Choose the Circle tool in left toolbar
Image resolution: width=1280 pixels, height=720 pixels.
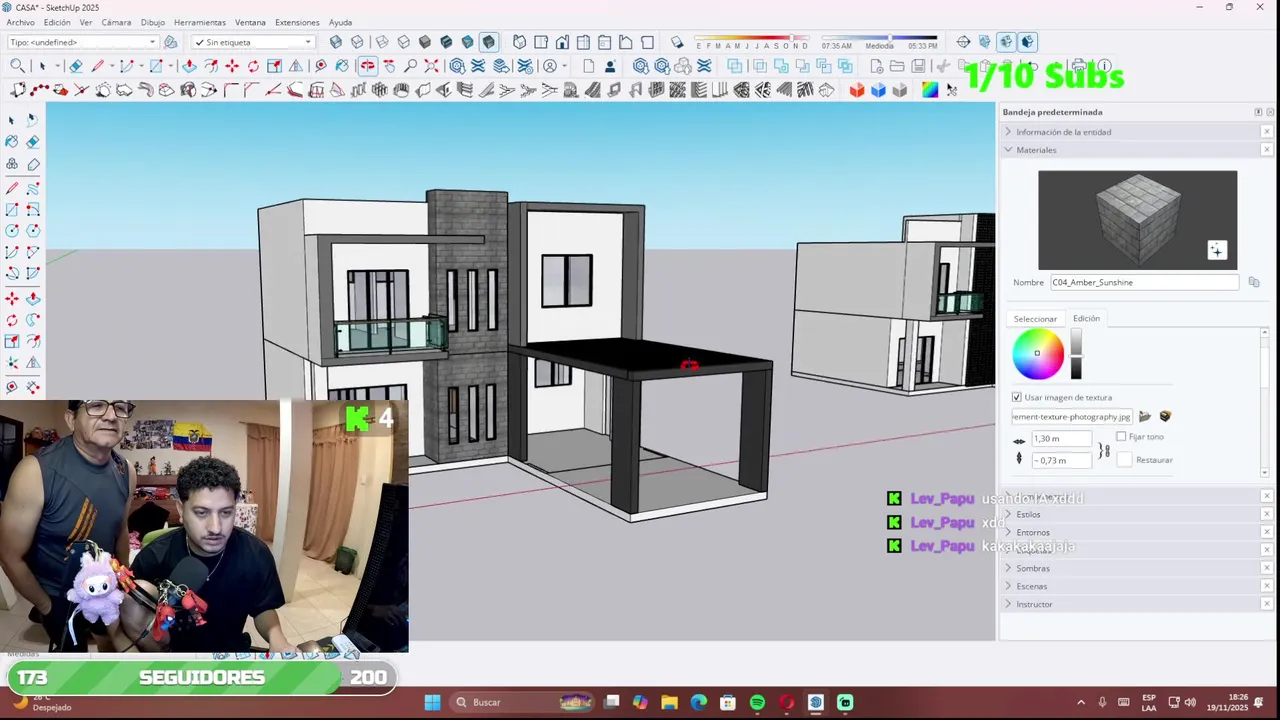[x=12, y=231]
